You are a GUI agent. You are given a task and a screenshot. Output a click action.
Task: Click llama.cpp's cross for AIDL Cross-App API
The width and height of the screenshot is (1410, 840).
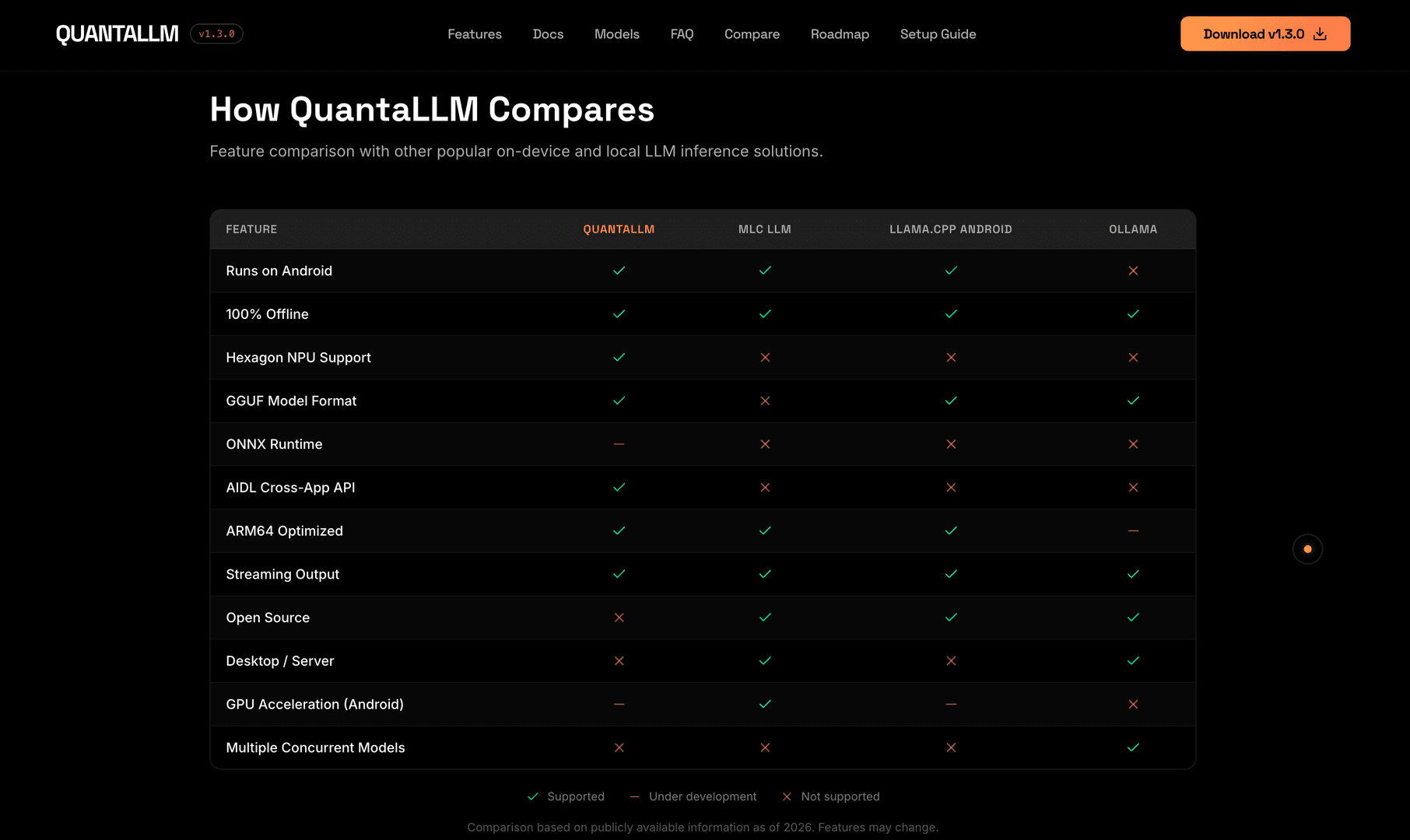click(x=951, y=488)
